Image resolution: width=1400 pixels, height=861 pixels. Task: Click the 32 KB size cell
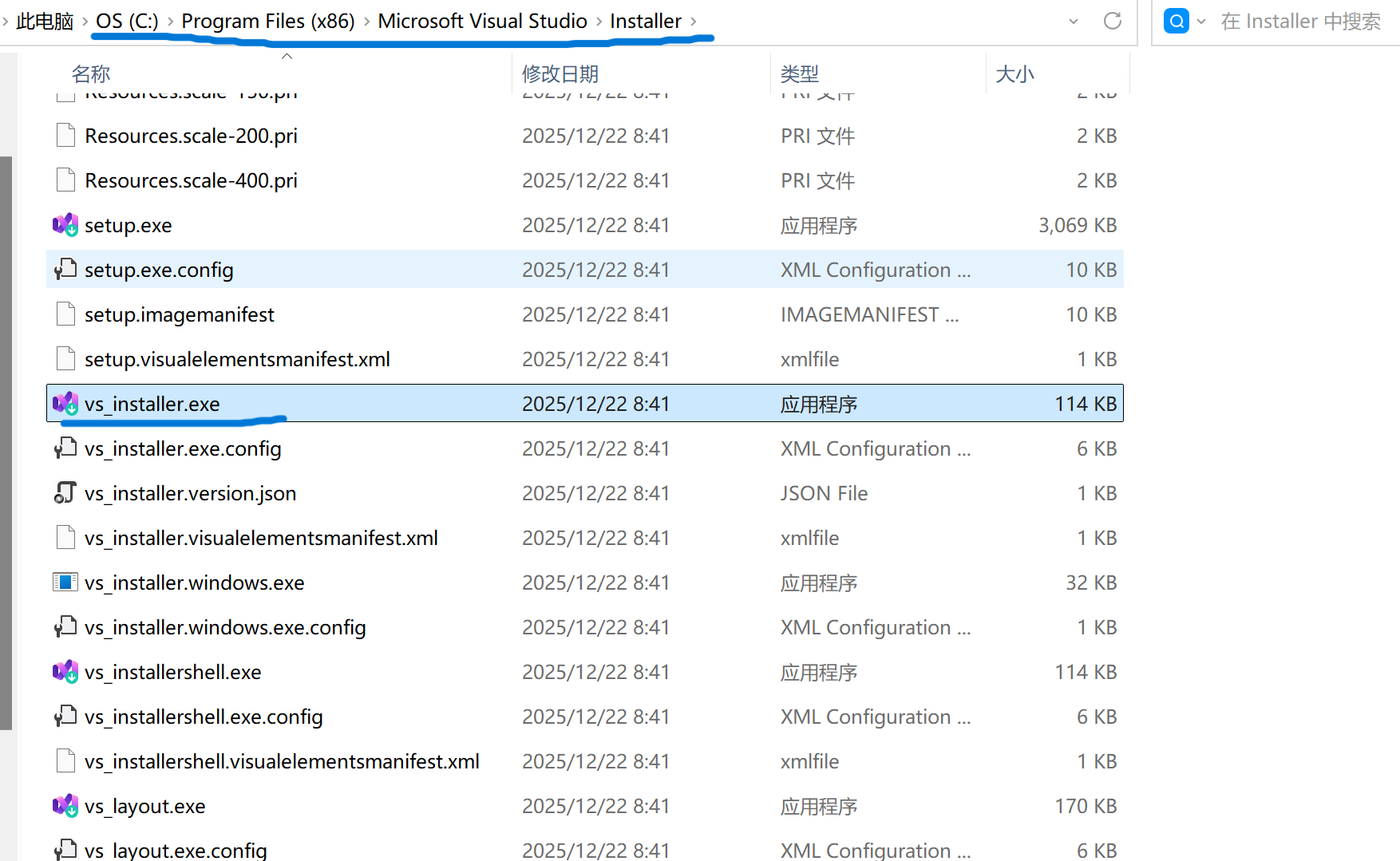pyautogui.click(x=1091, y=583)
